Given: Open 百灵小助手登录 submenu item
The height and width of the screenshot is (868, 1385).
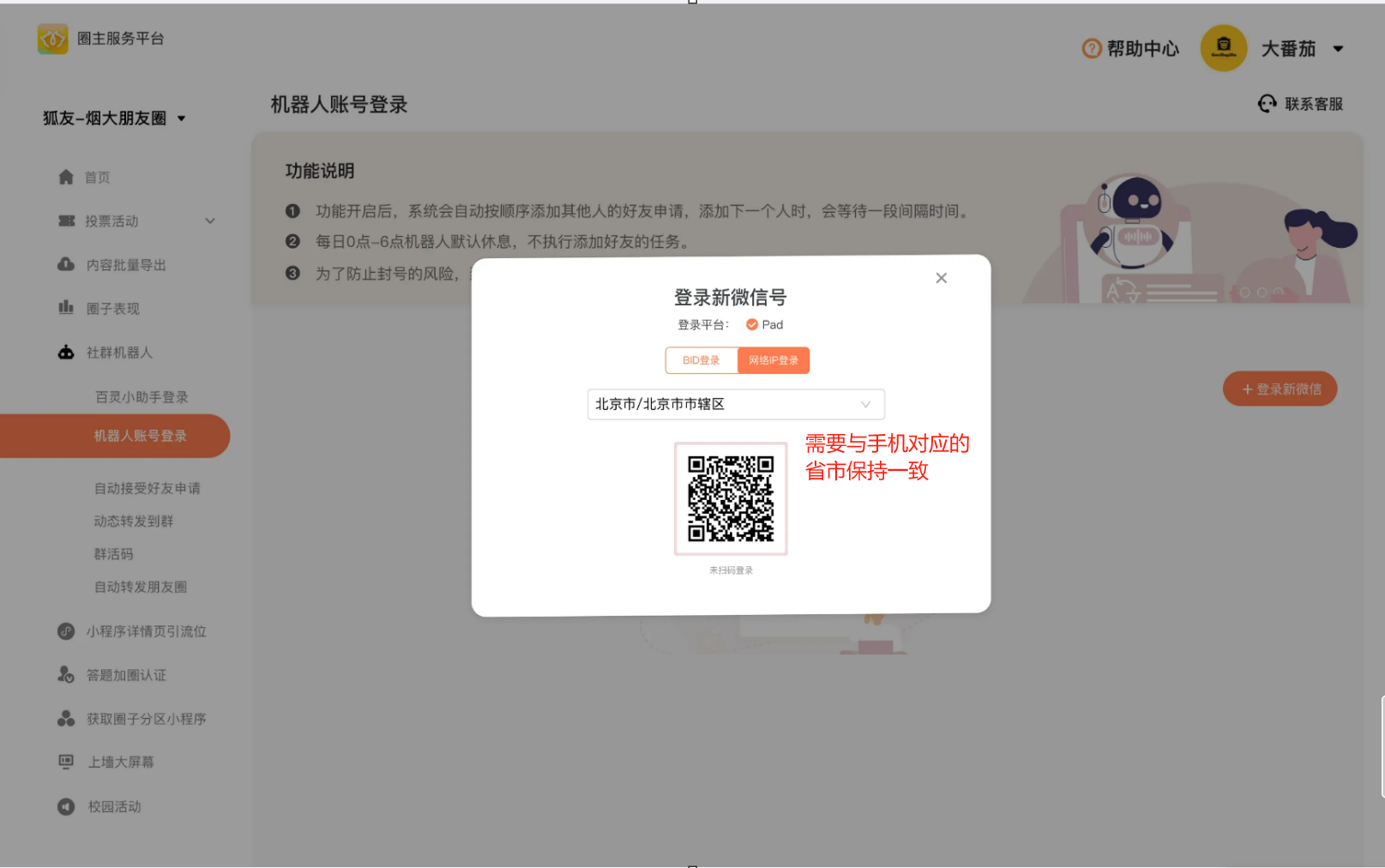Looking at the screenshot, I should tap(142, 397).
